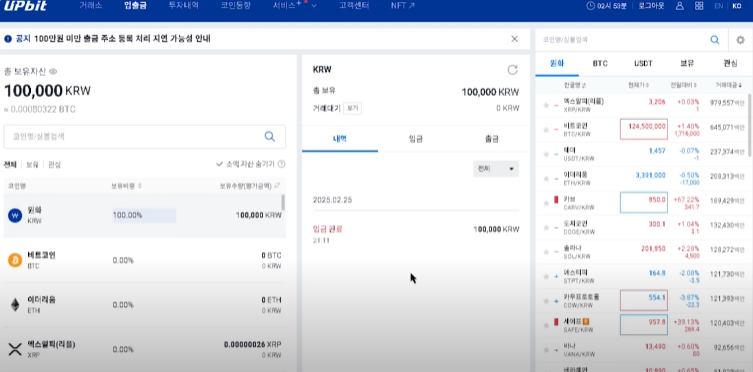Click the KRW won coin icon
The height and width of the screenshot is (372, 753).
(x=15, y=216)
